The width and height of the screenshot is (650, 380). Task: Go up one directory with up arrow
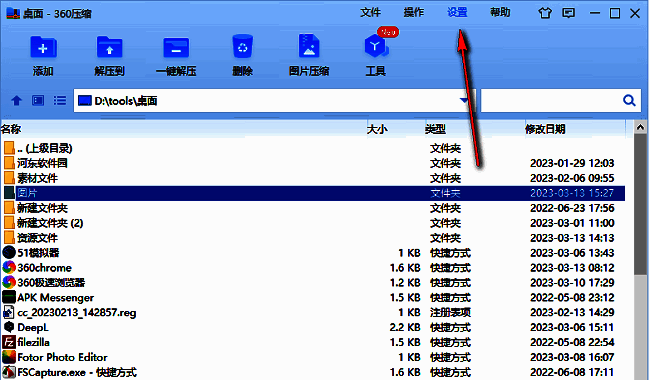17,100
